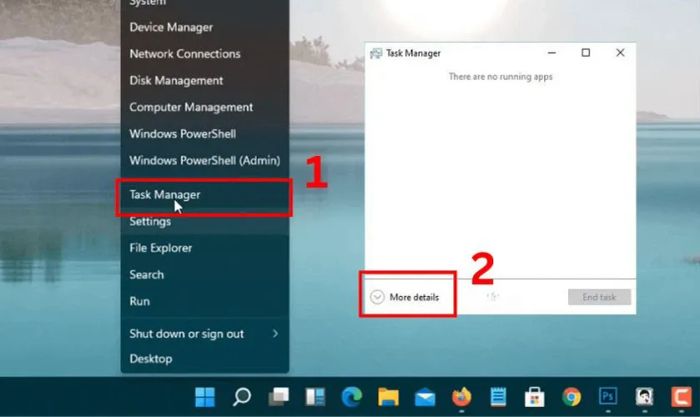This screenshot has height=417, width=700.
Task: Open Task View on the taskbar
Action: click(x=279, y=397)
